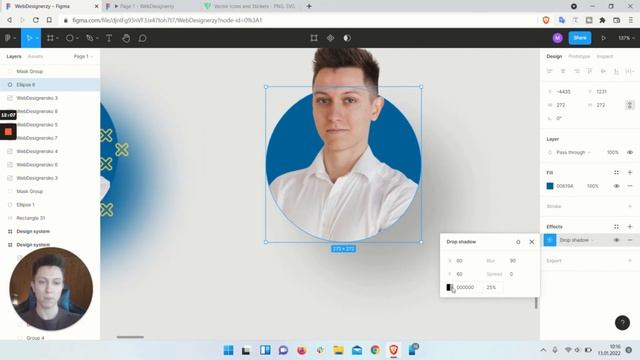Toggle Drop shadow visibility eye icon

click(616, 240)
